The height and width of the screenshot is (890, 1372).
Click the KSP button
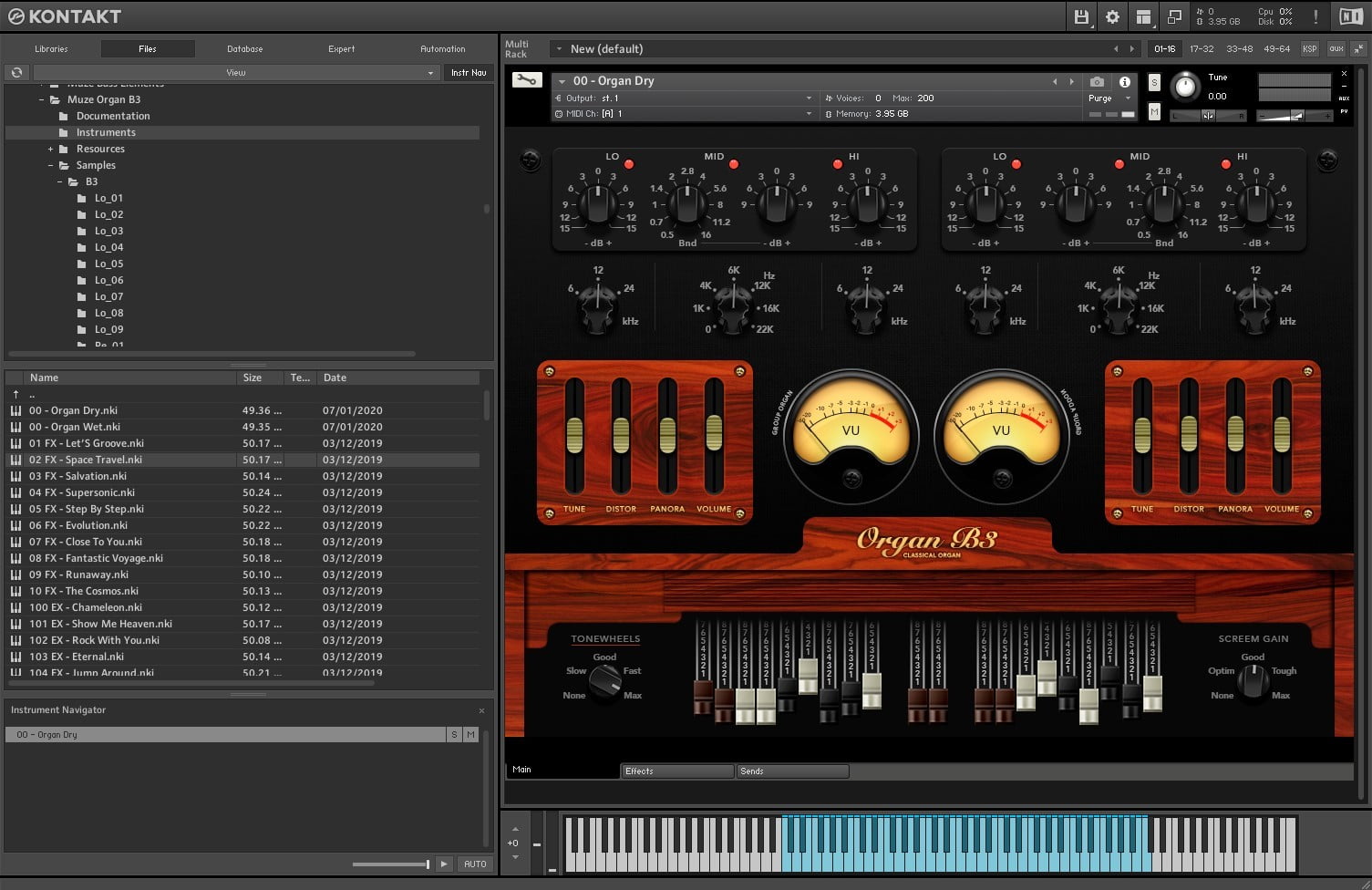click(x=1310, y=48)
